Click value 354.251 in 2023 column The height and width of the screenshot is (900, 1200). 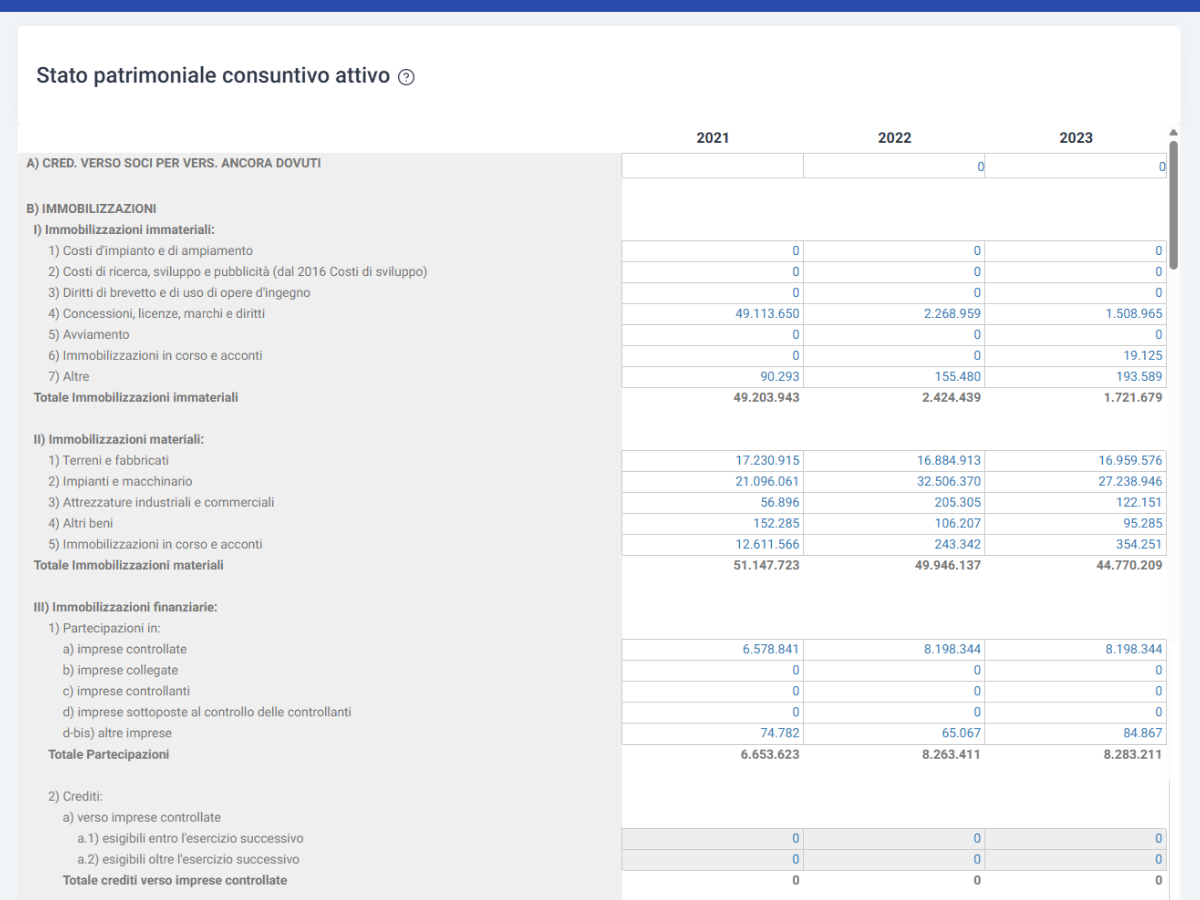point(1140,545)
